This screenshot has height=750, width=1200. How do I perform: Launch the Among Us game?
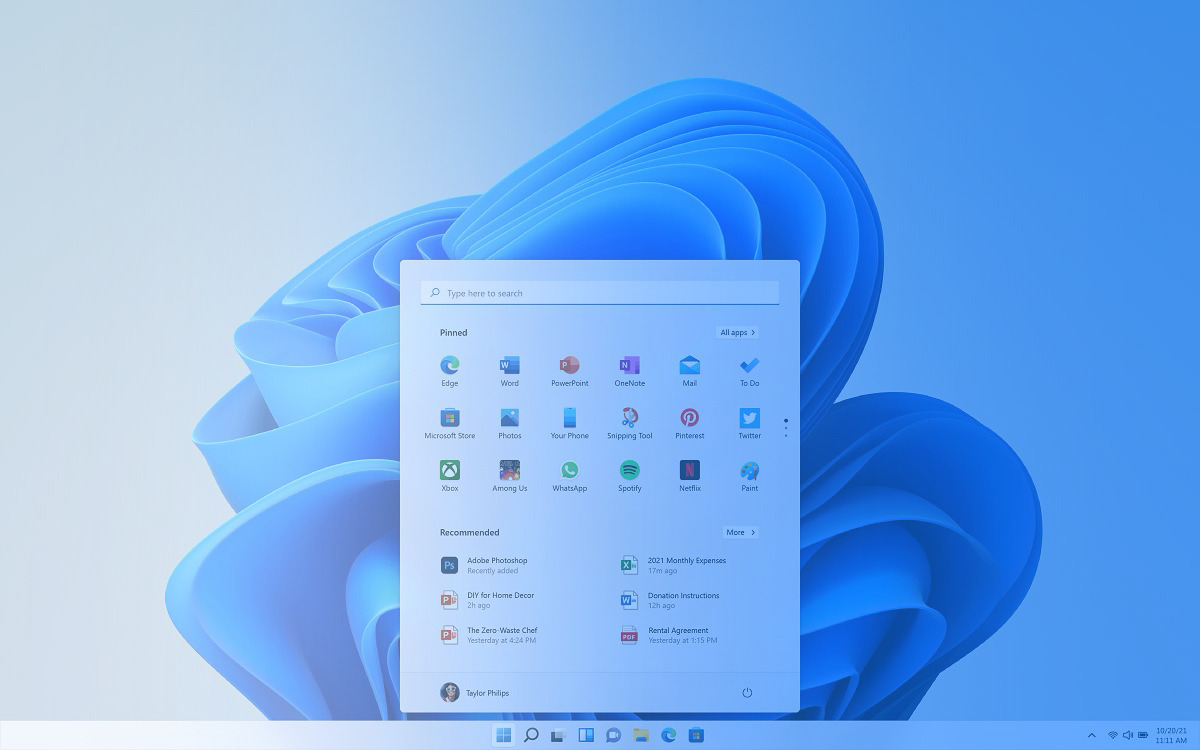[510, 475]
